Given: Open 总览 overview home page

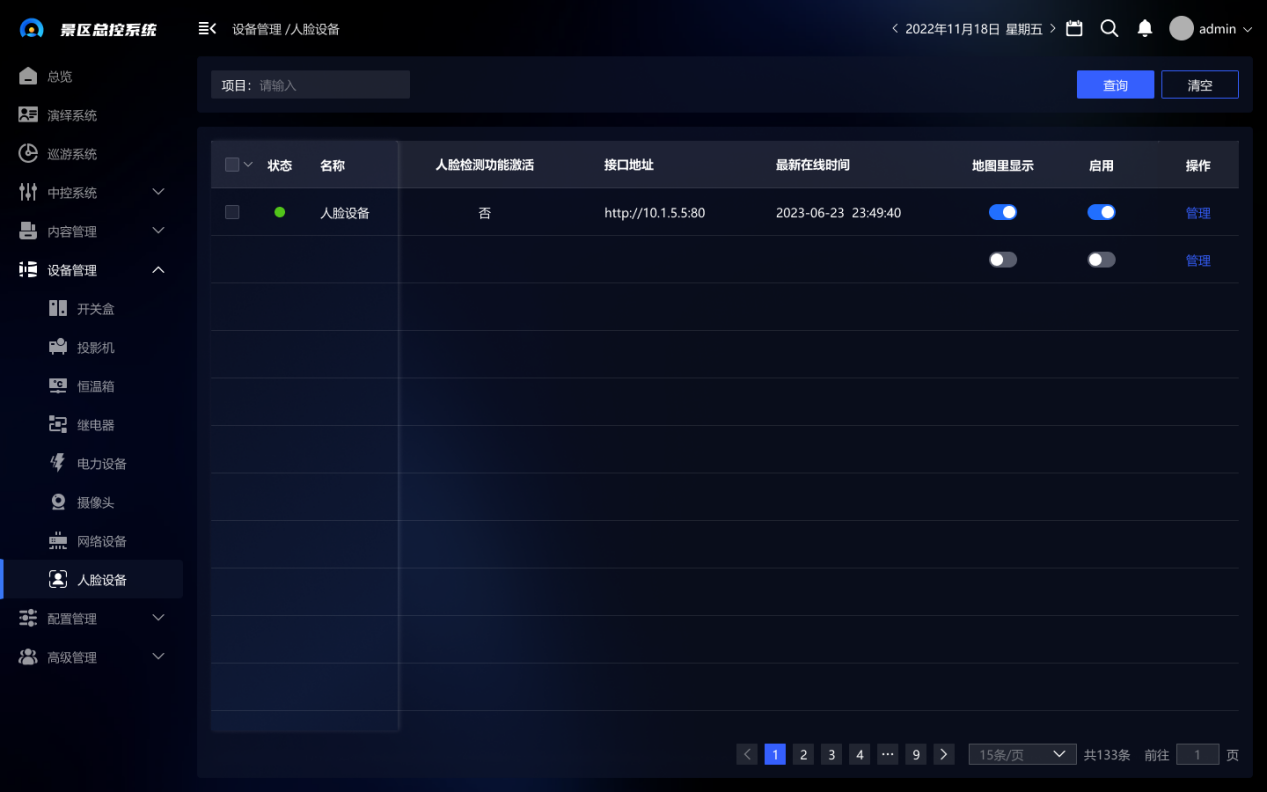Looking at the screenshot, I should (59, 77).
